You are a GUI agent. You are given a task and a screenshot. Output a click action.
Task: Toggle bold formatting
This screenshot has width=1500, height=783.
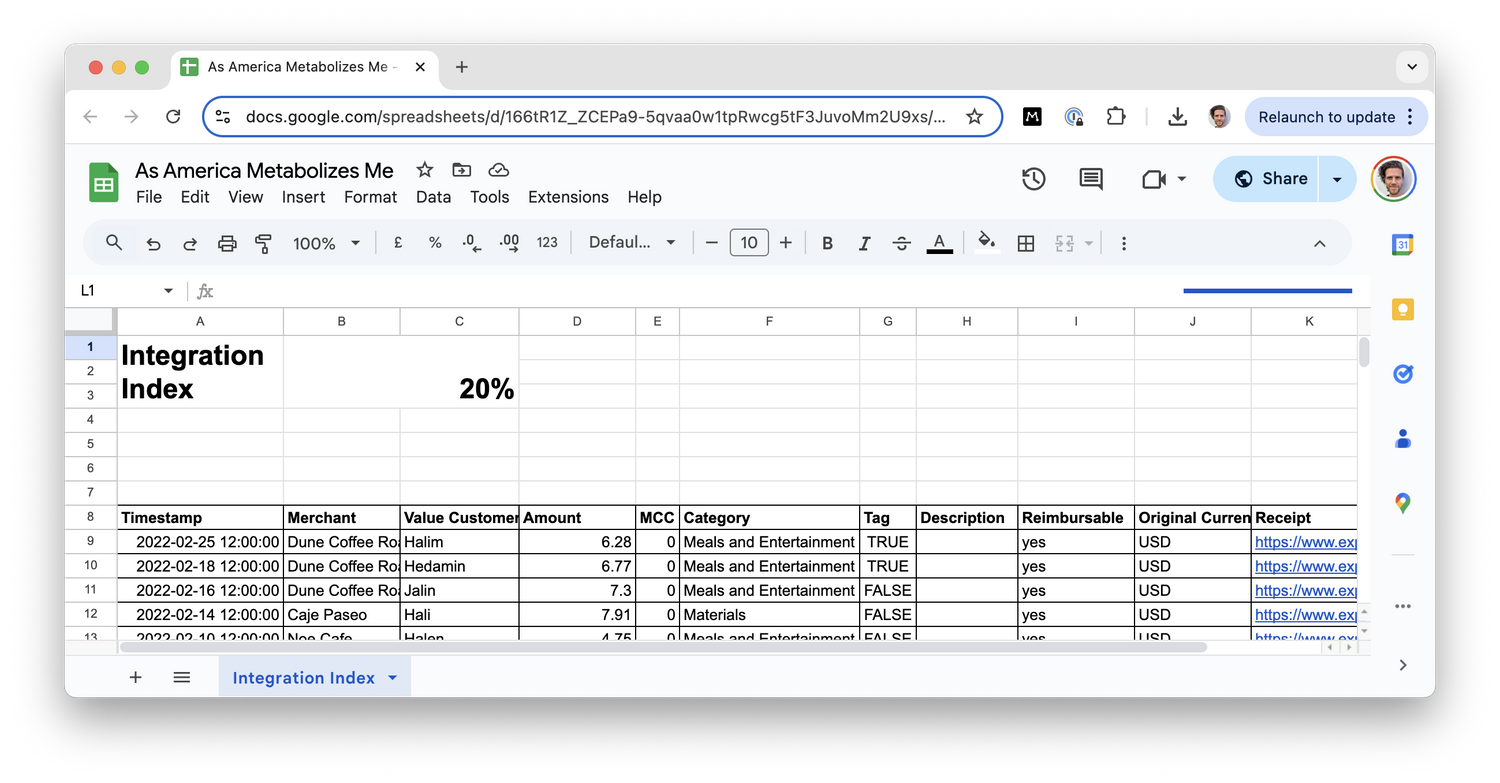coord(827,242)
